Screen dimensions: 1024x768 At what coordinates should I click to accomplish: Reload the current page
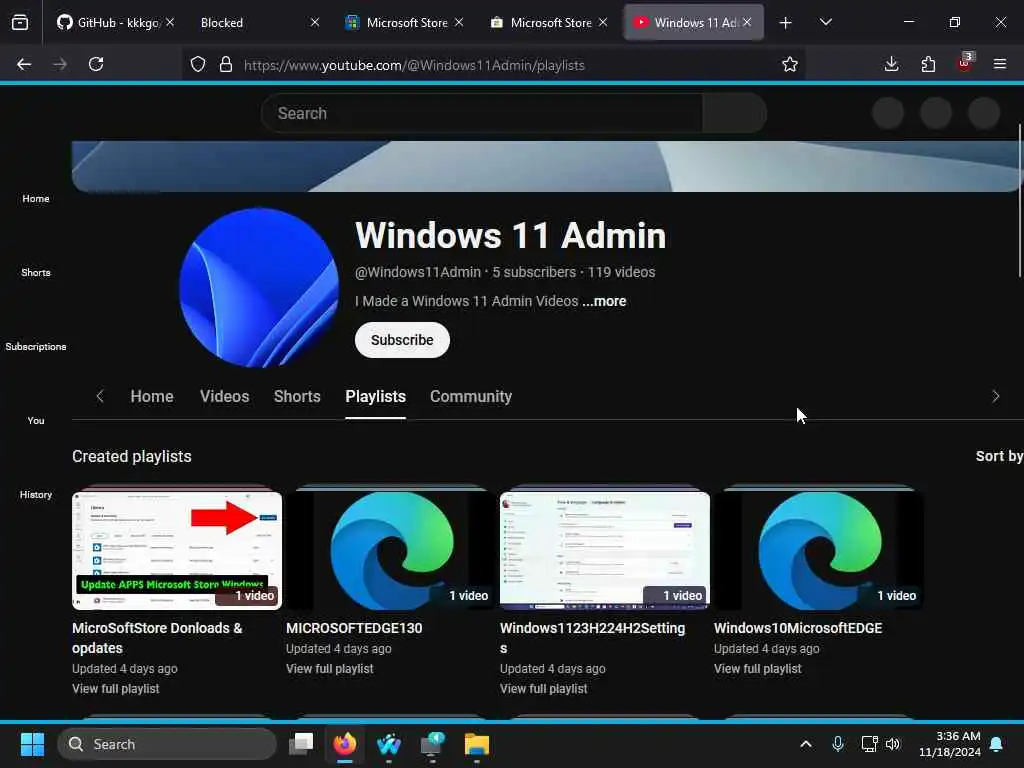pyautogui.click(x=96, y=64)
